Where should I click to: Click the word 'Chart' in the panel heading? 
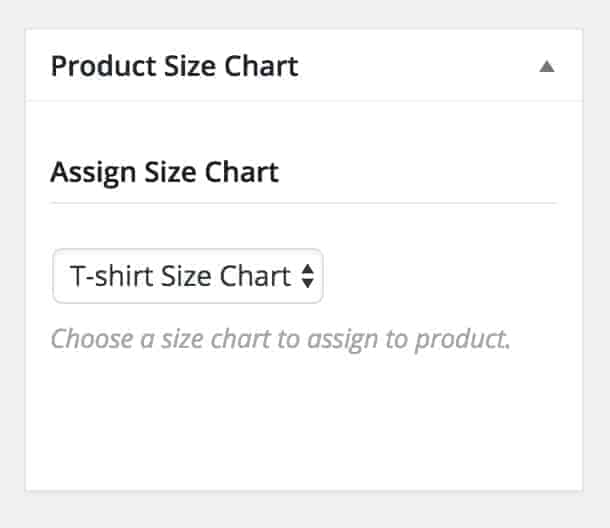(264, 67)
